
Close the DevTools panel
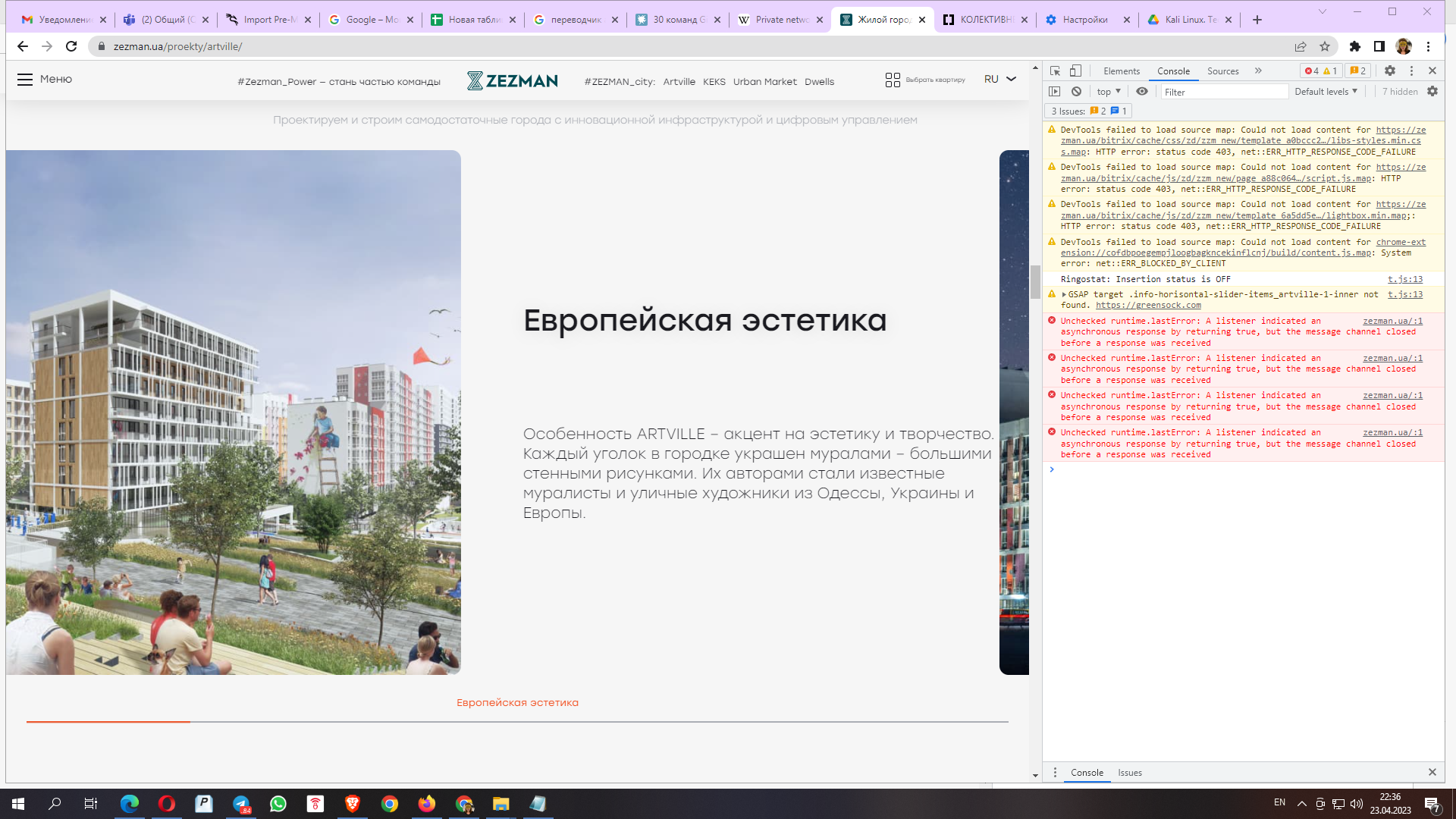(1432, 71)
